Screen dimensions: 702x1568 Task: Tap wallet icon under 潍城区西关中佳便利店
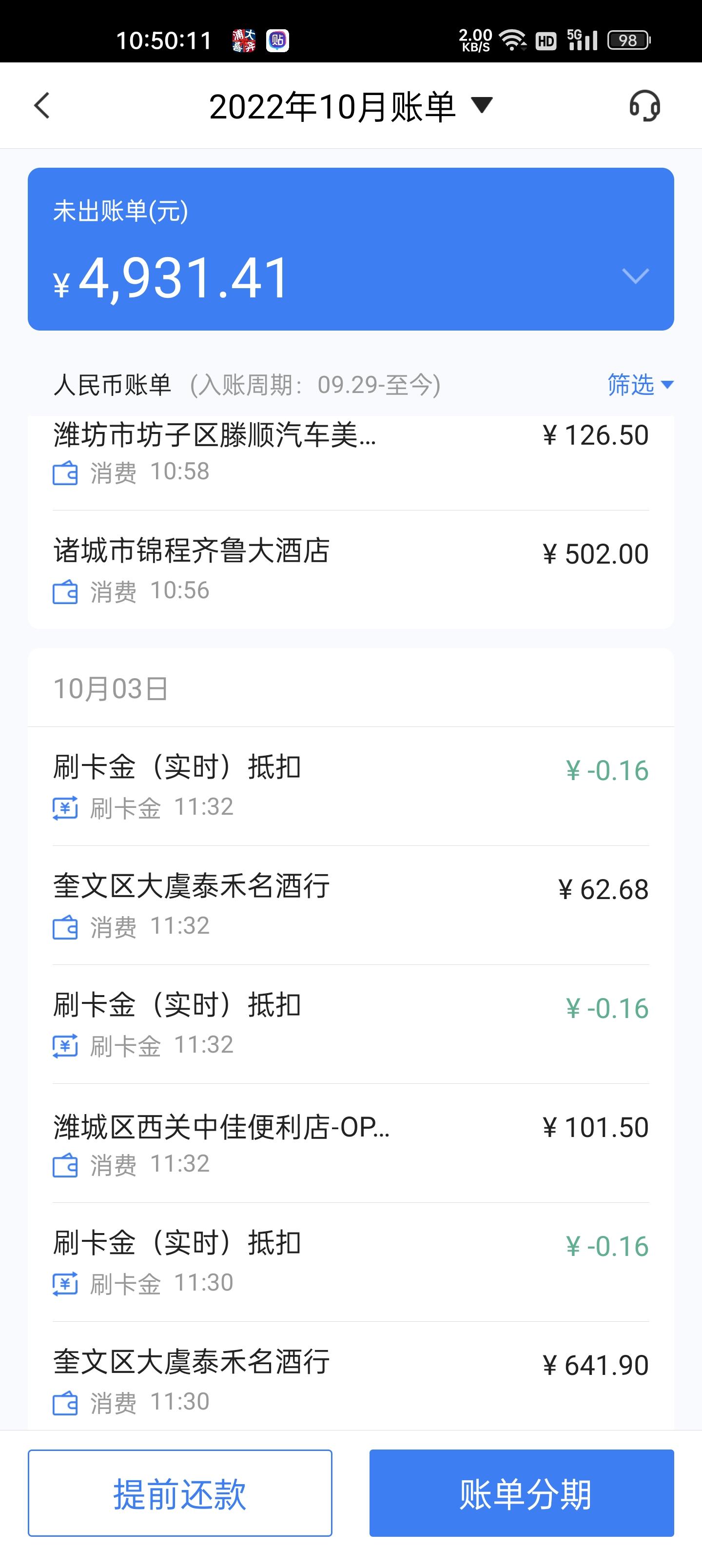click(x=65, y=1165)
